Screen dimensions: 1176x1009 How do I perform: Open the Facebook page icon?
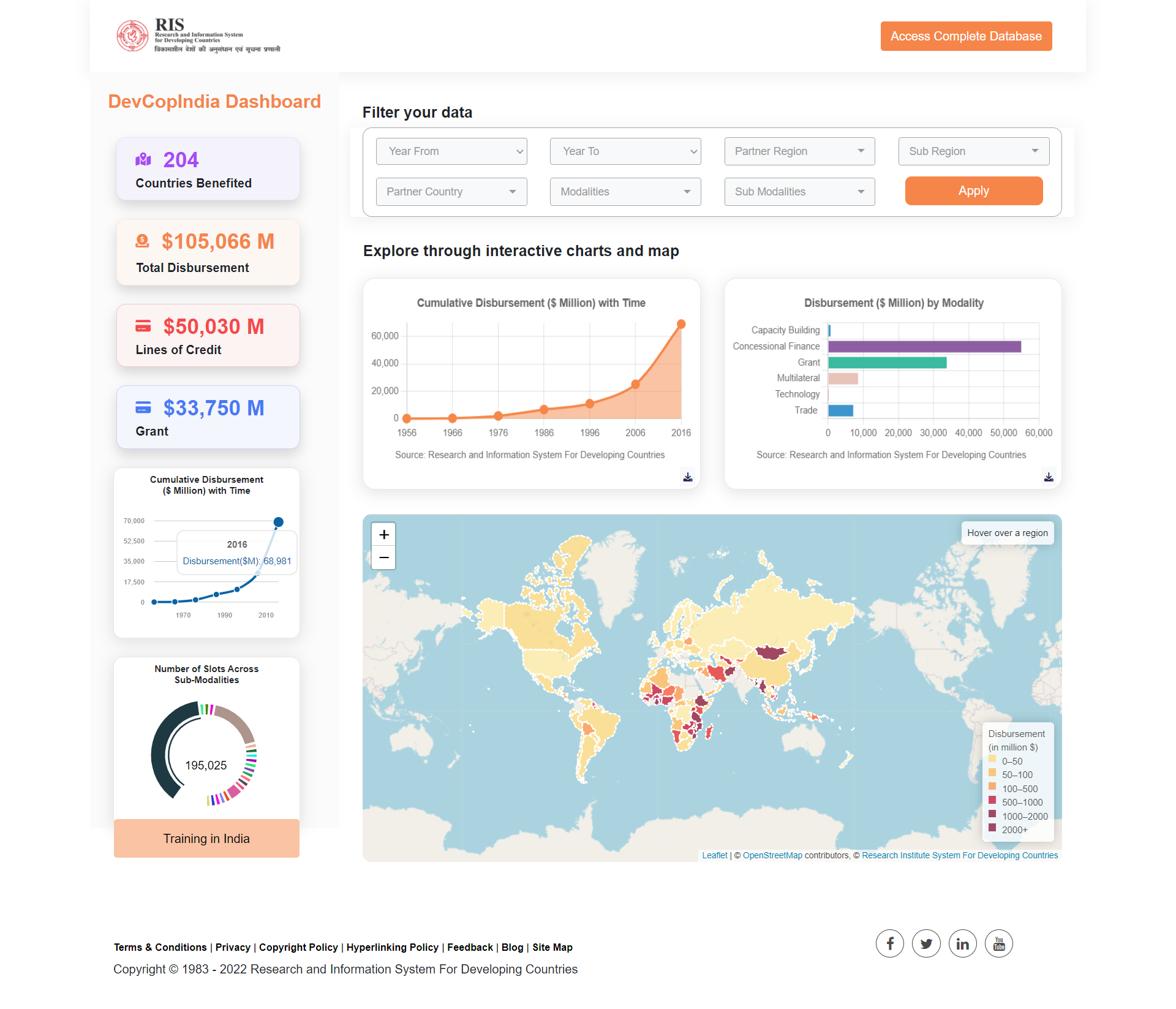click(889, 943)
